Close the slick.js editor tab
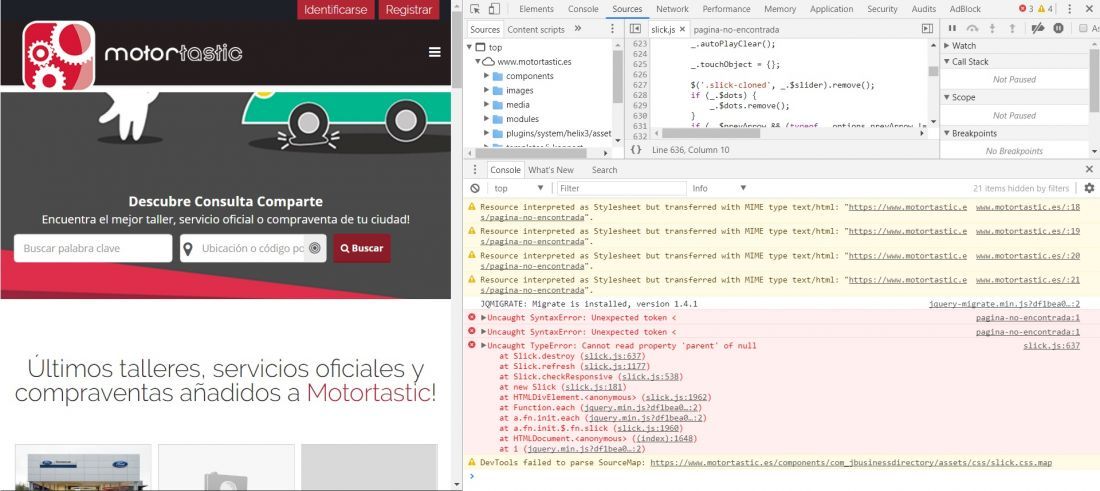The height and width of the screenshot is (491, 1100). [682, 29]
